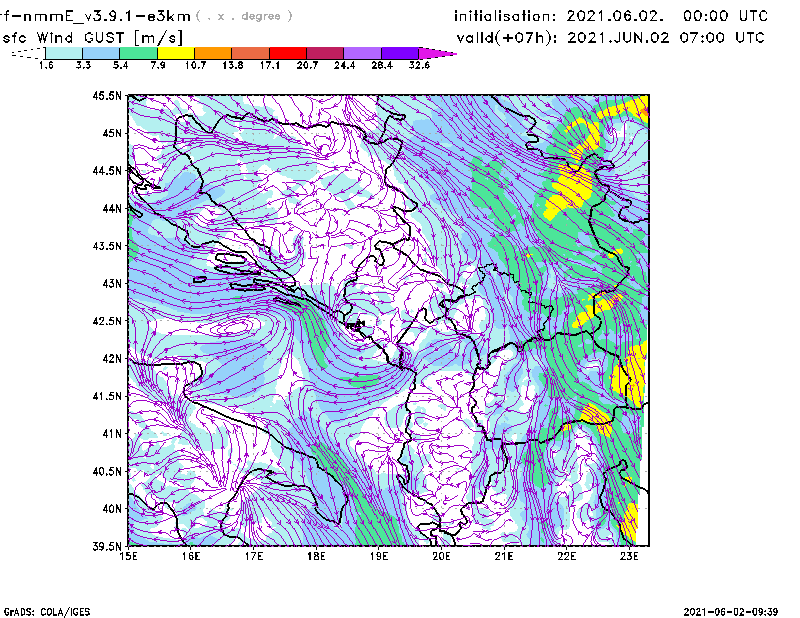The image size is (800, 618).
Task: Click the 44N latitude label
Action: [112, 208]
